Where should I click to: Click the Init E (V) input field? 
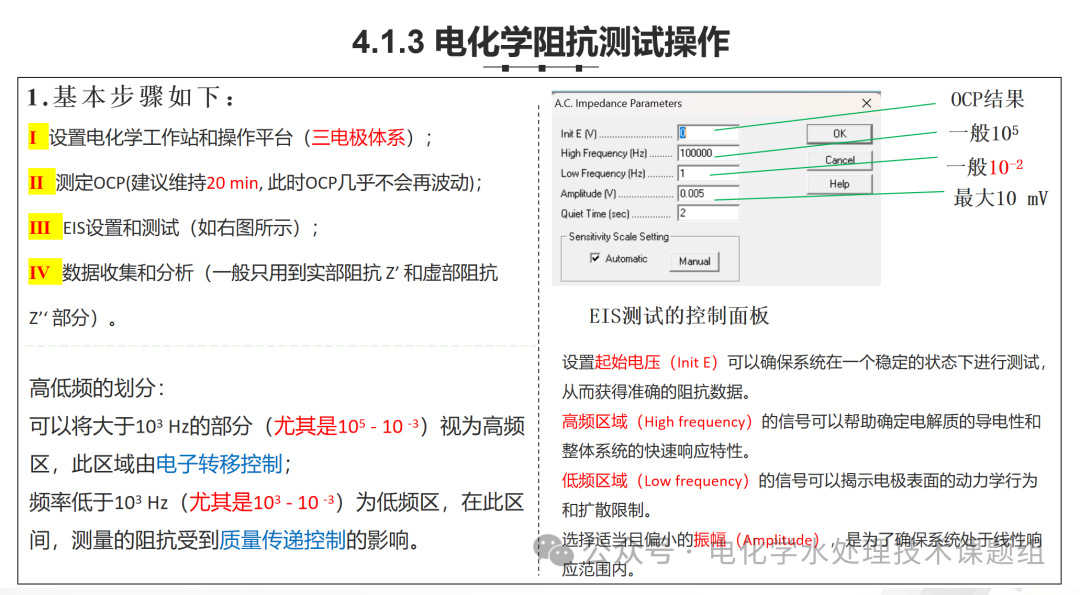[x=708, y=133]
